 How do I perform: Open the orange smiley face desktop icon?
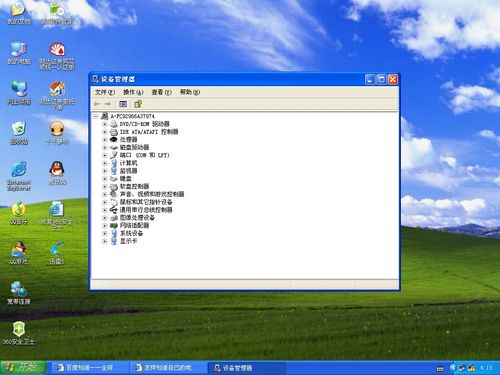pyautogui.click(x=57, y=133)
